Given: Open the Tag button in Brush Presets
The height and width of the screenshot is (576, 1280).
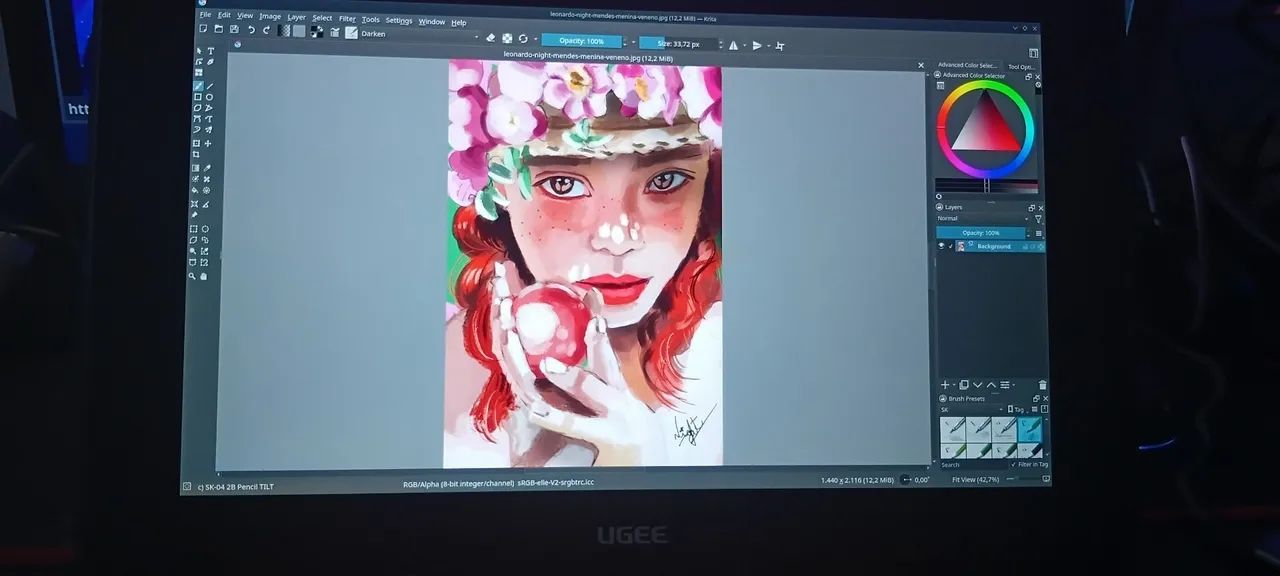Looking at the screenshot, I should (x=1016, y=409).
